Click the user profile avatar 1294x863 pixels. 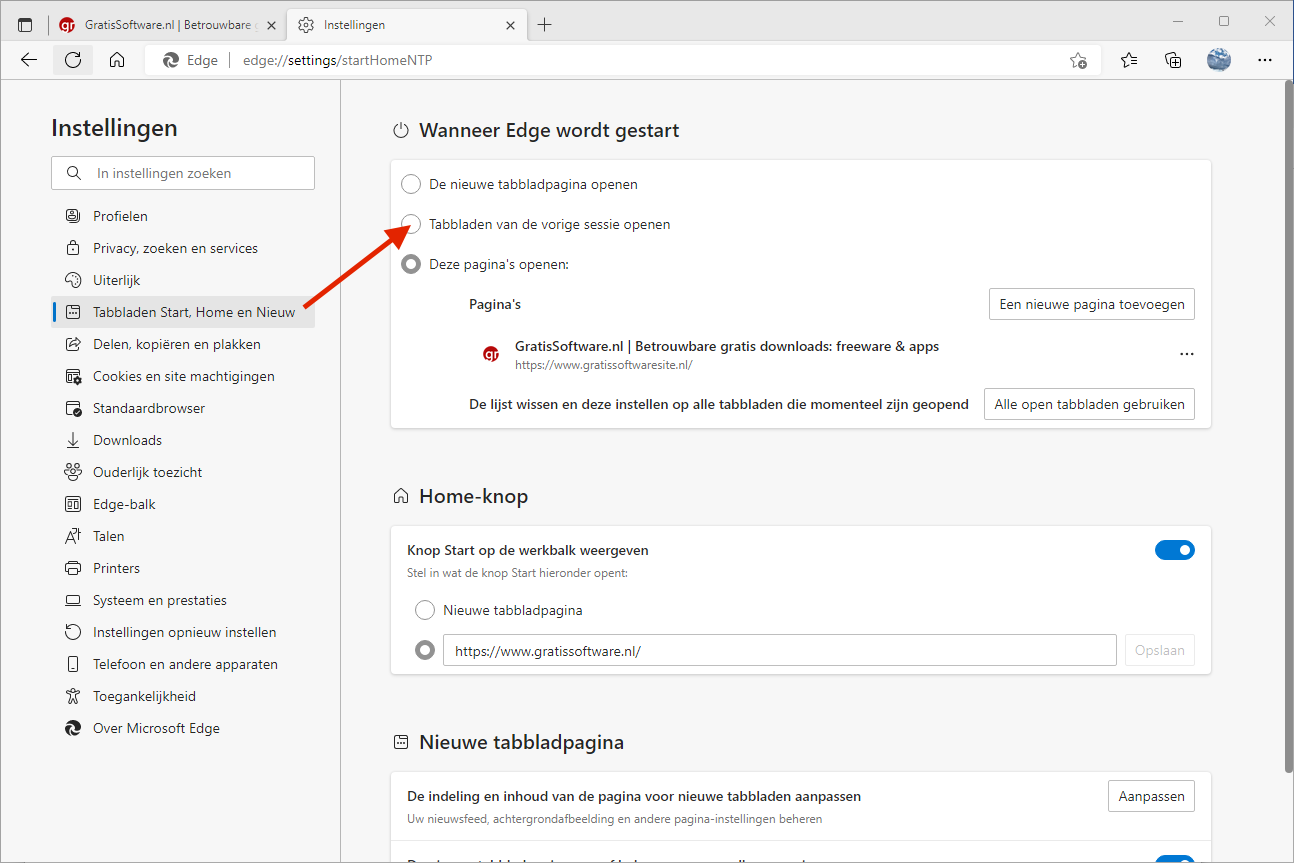(1218, 60)
